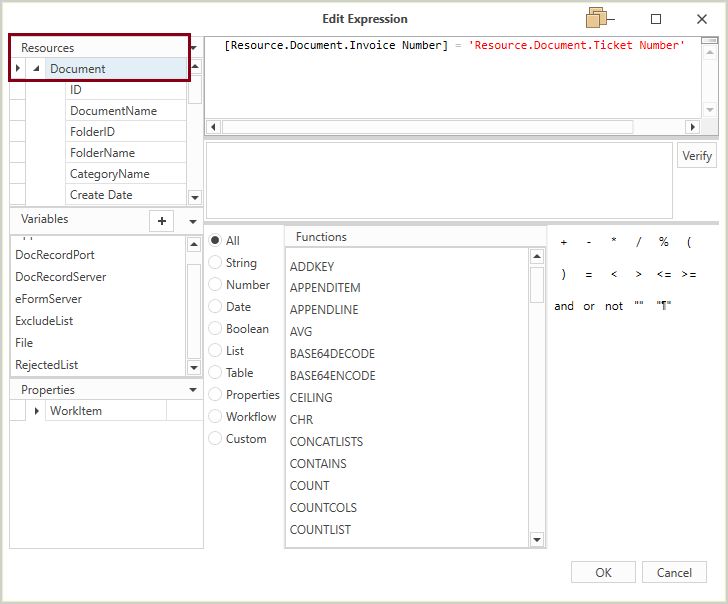Select the RejectedList variable

46,365
